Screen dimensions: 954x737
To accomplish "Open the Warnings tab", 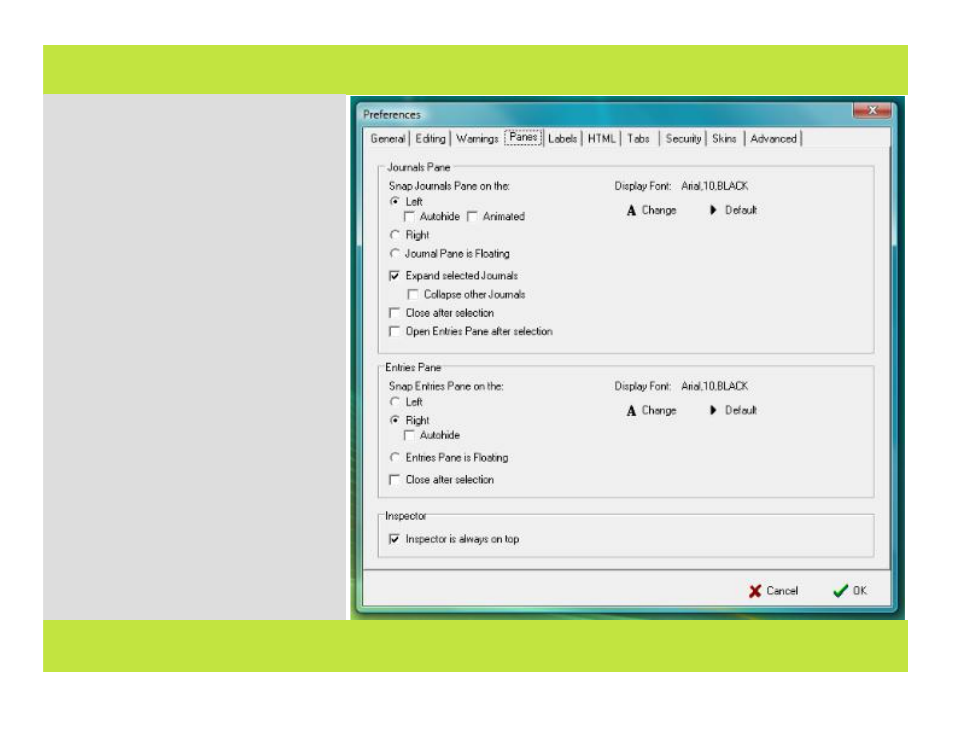I will coord(477,139).
